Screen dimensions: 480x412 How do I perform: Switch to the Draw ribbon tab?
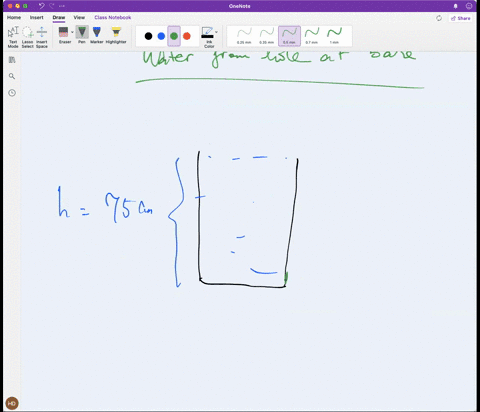tap(59, 18)
